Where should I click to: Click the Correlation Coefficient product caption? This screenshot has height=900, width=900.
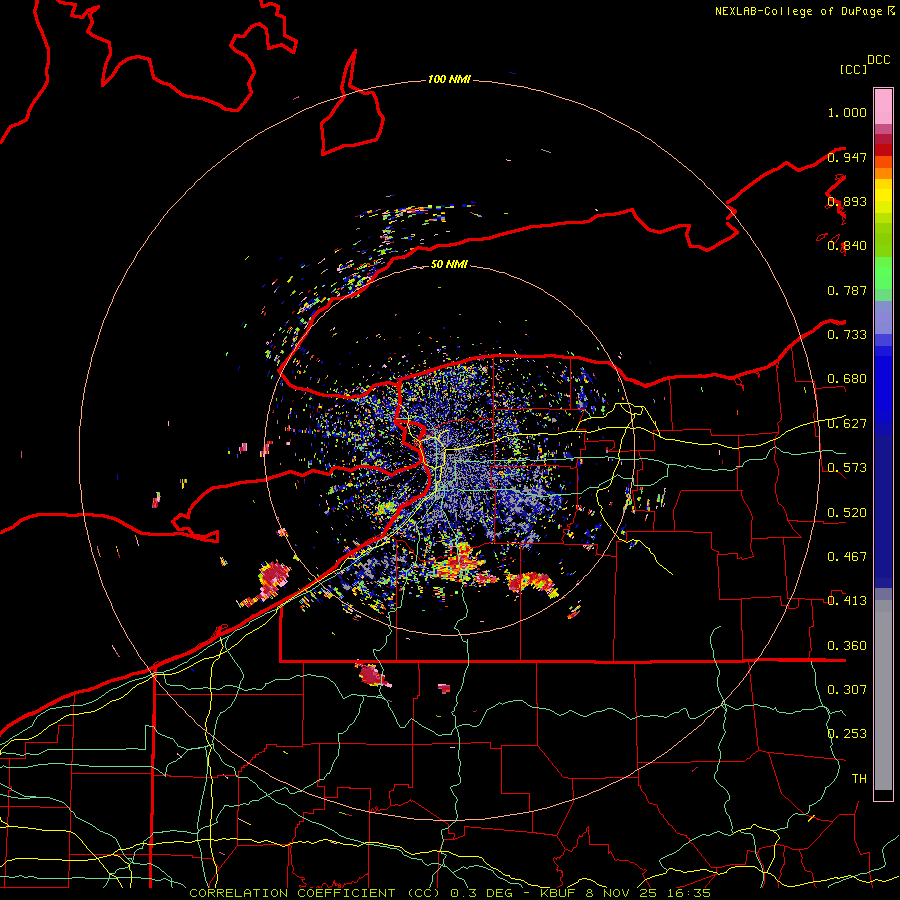pos(450,893)
